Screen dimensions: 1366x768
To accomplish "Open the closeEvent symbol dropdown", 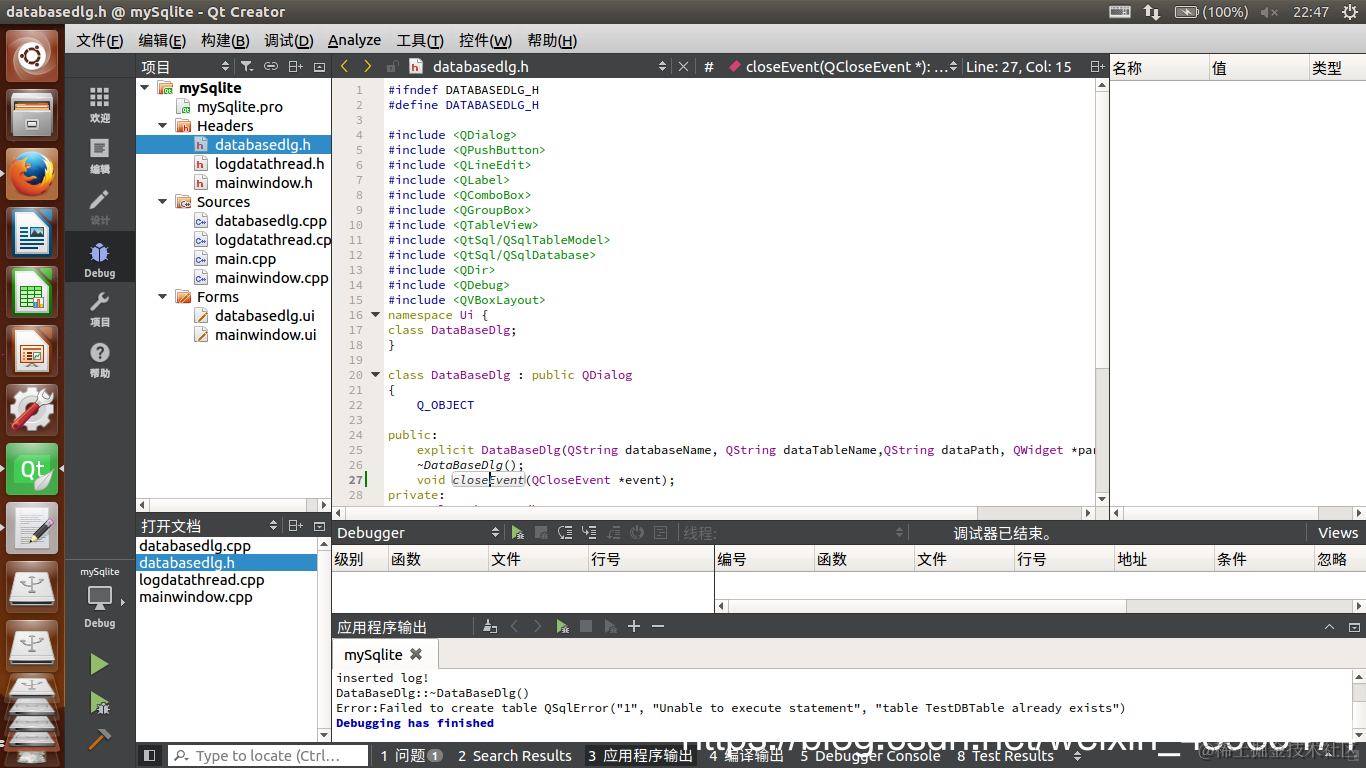I will [840, 66].
